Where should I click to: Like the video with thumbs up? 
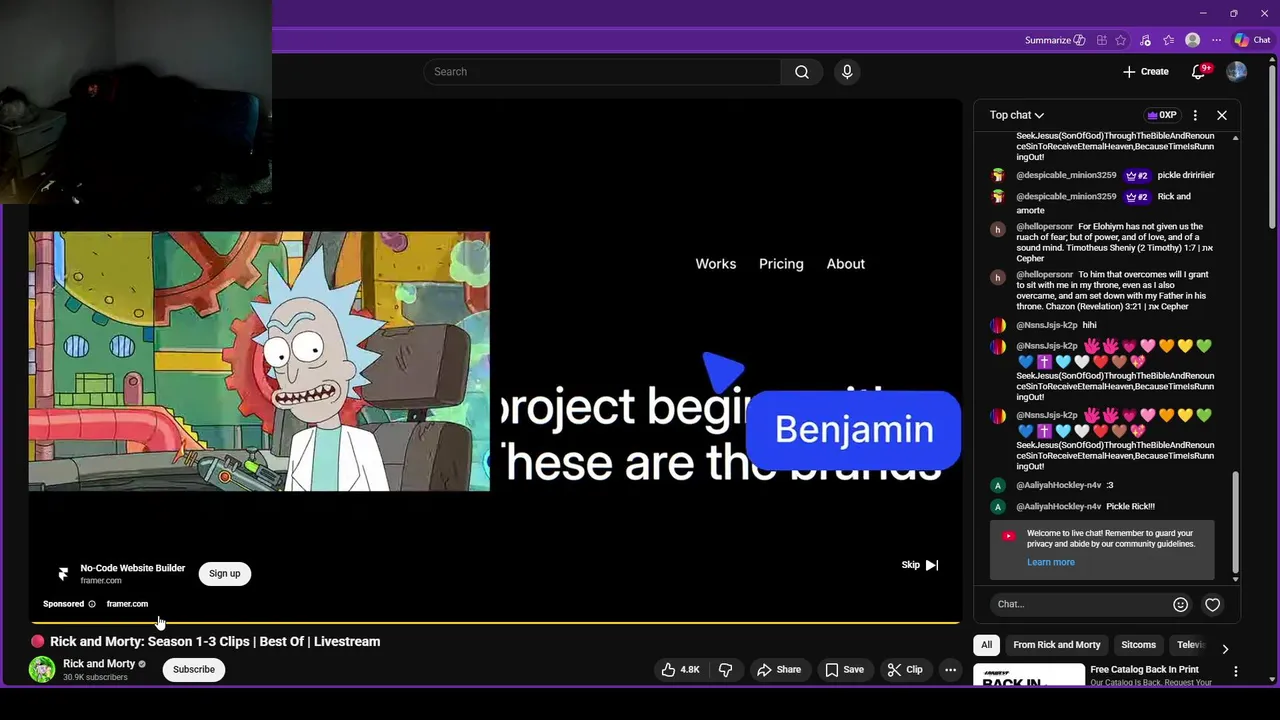click(x=680, y=670)
